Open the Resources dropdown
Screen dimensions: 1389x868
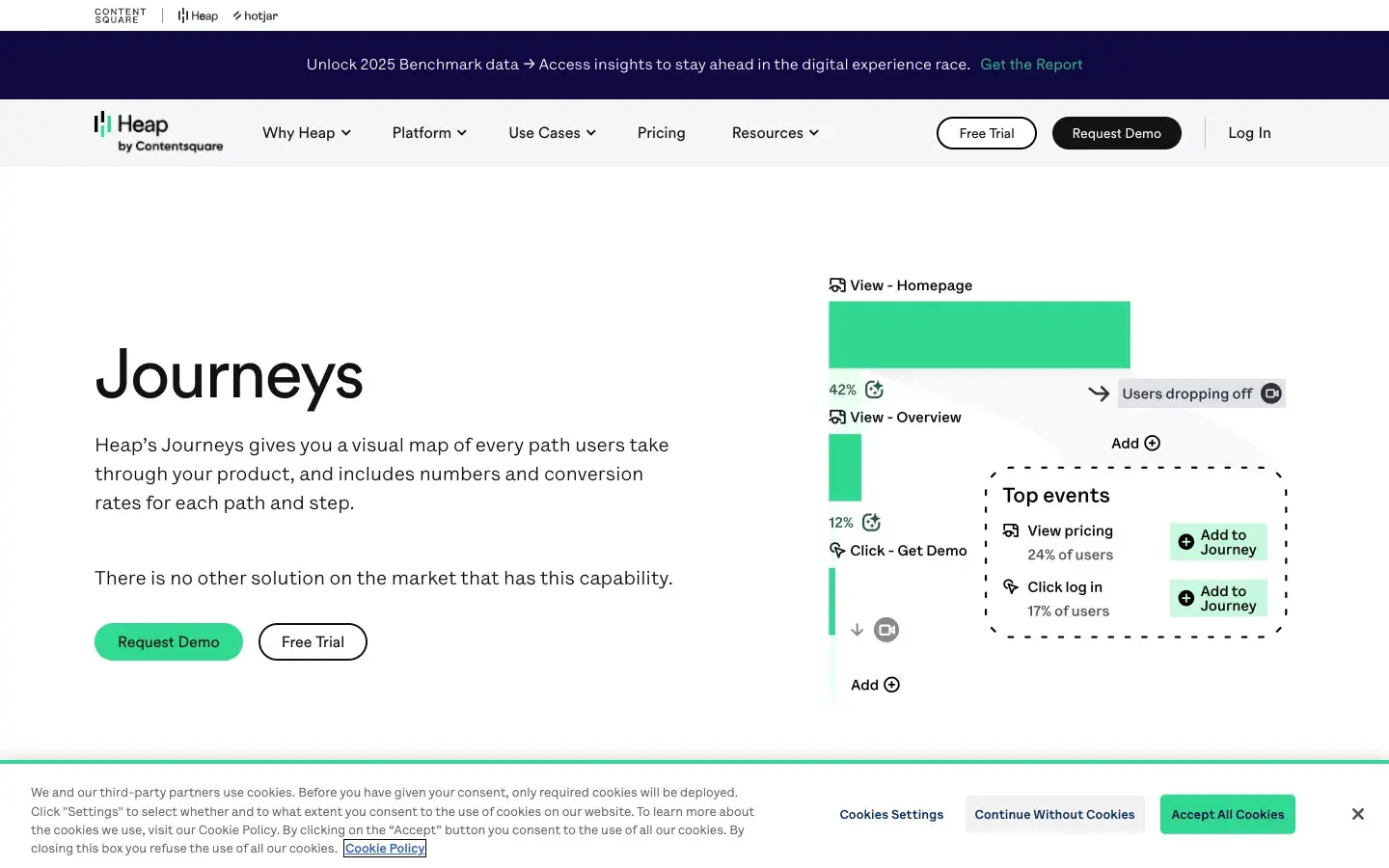tap(775, 132)
